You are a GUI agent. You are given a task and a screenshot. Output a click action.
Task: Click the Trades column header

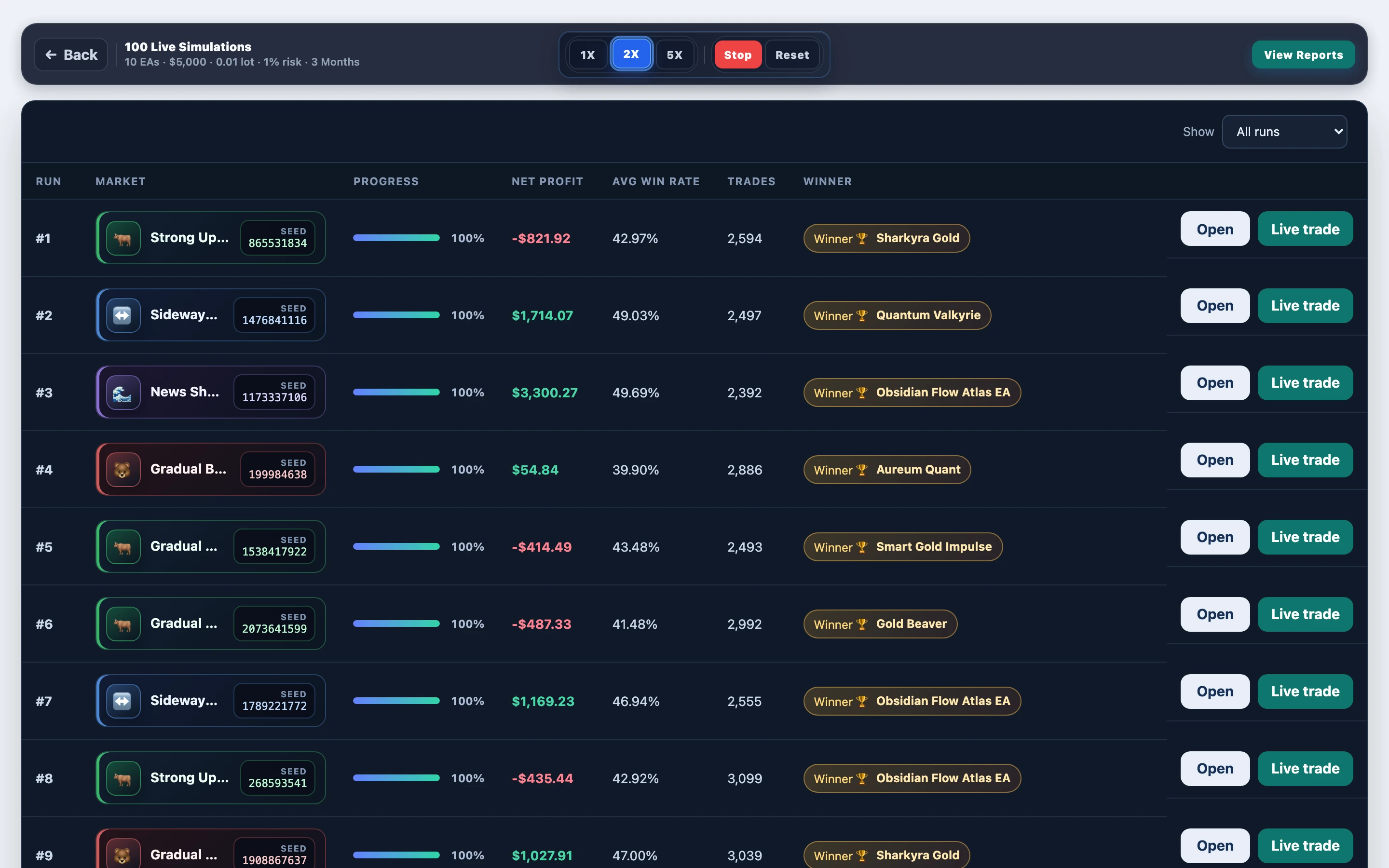click(x=751, y=181)
